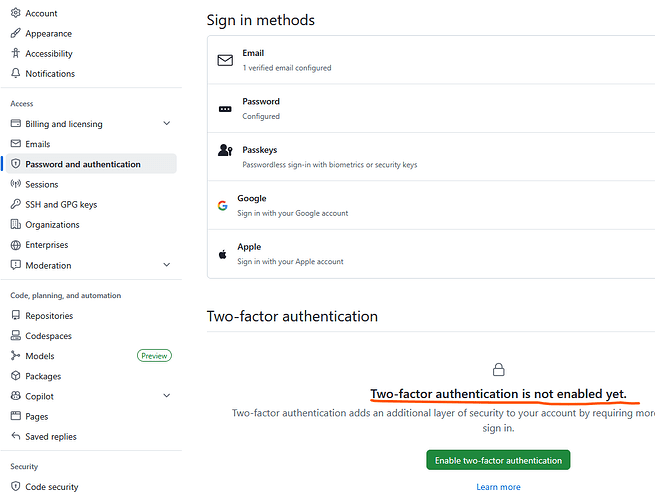The image size is (655, 500).
Task: Click the 'Code, planning, and automation' section label
Action: [x=66, y=295]
